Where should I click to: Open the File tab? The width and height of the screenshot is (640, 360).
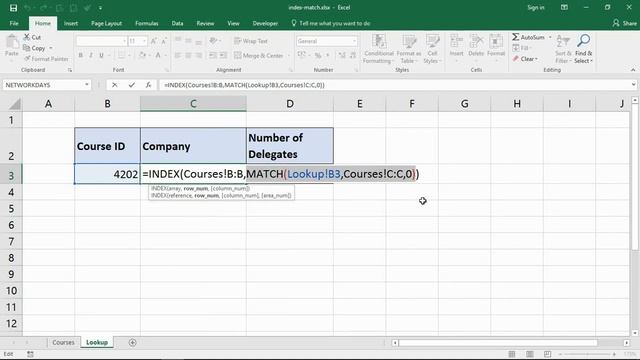14,23
